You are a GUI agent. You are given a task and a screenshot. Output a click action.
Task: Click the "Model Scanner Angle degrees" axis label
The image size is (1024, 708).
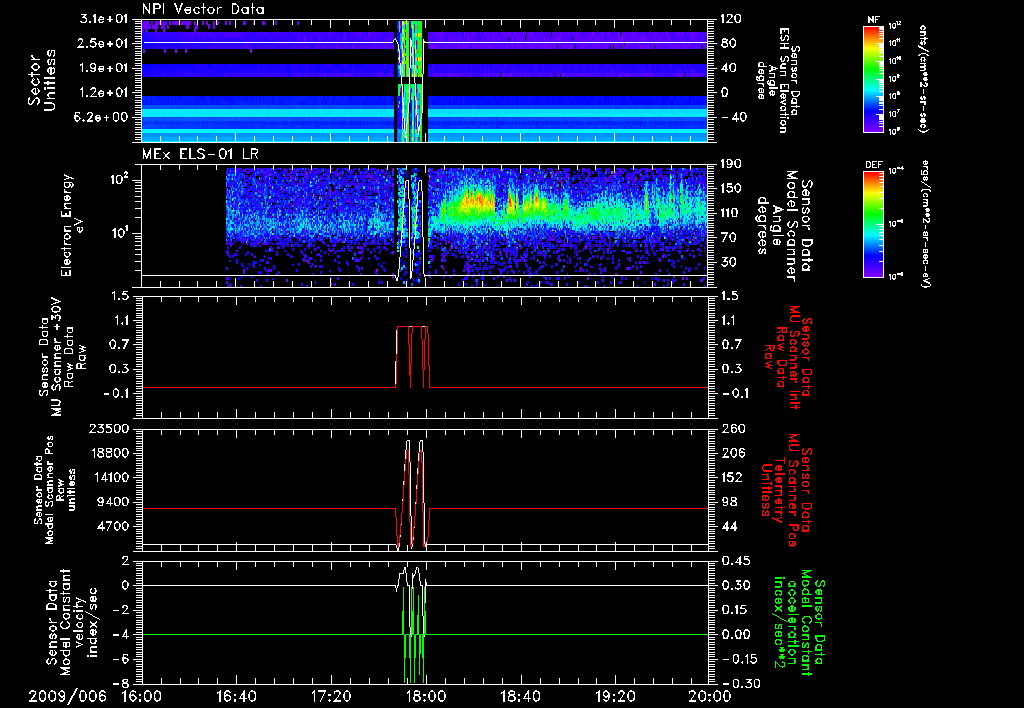point(786,226)
